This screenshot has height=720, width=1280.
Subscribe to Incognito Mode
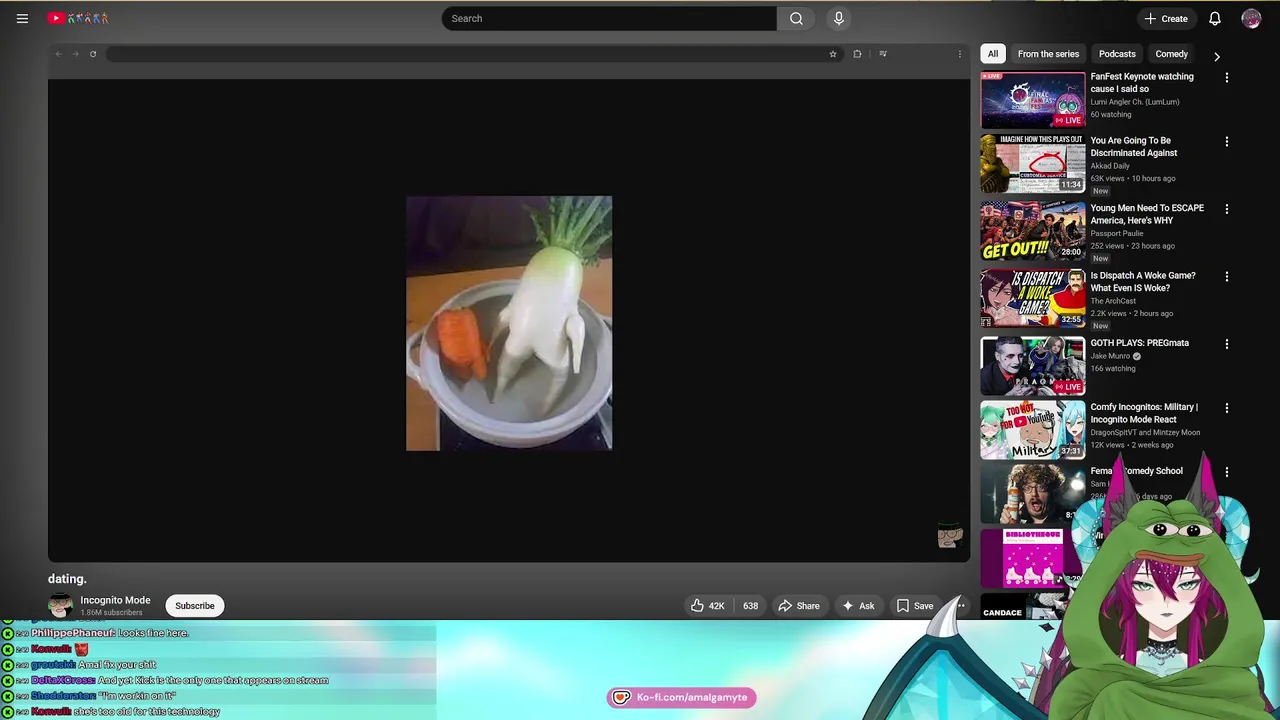point(195,605)
